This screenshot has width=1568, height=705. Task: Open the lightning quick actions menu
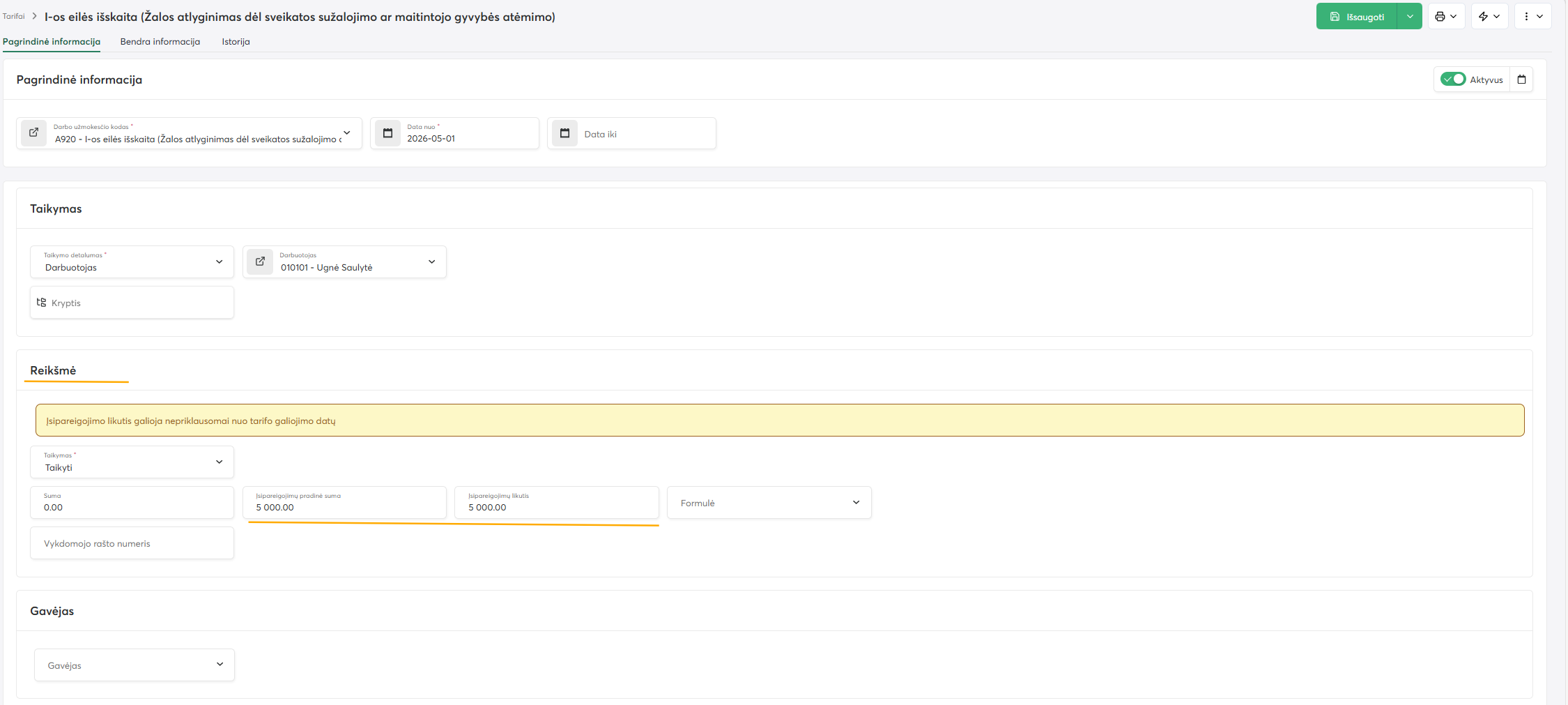(x=1489, y=17)
